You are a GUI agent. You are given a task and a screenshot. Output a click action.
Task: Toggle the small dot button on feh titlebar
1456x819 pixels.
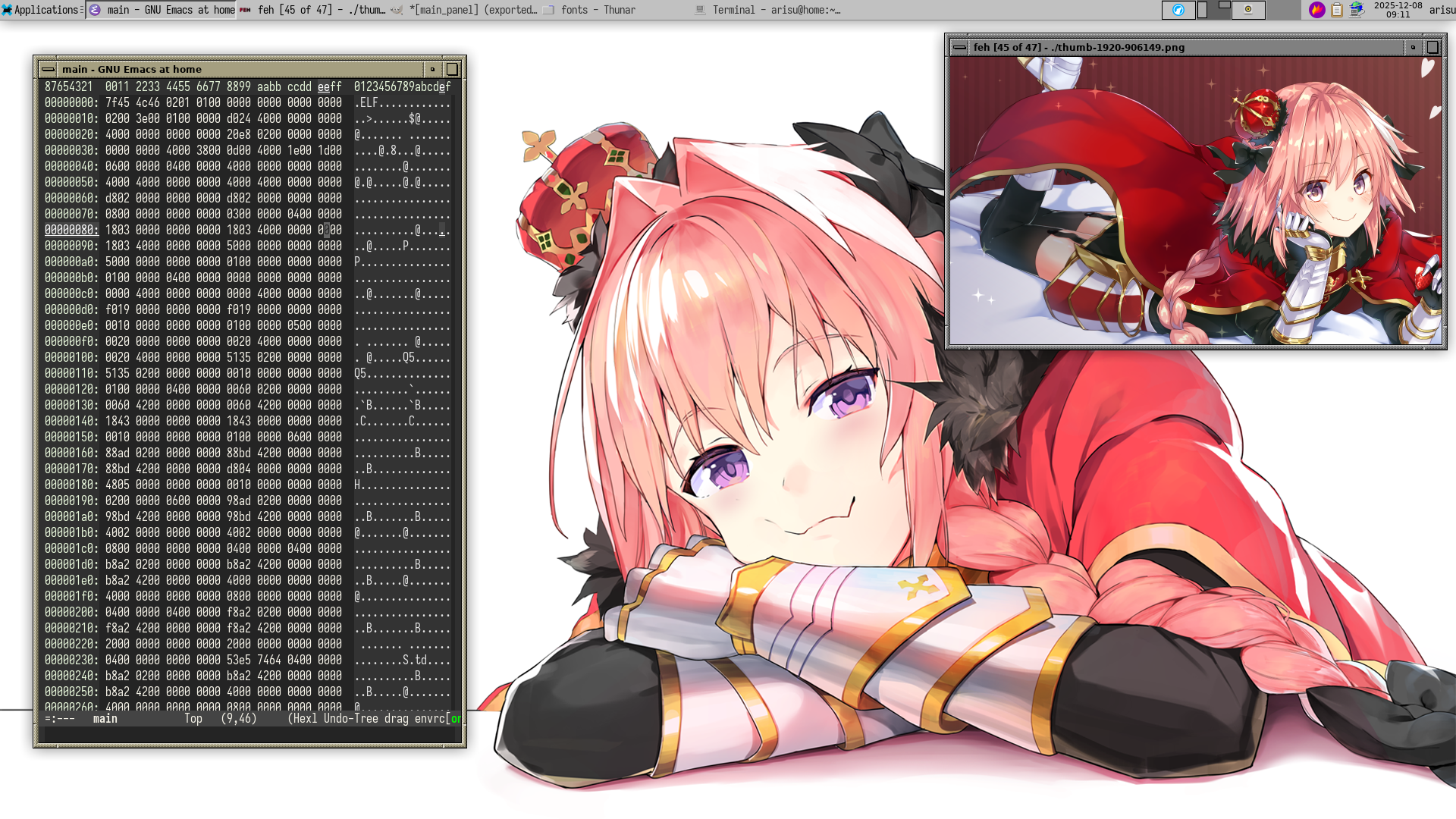click(x=1413, y=47)
